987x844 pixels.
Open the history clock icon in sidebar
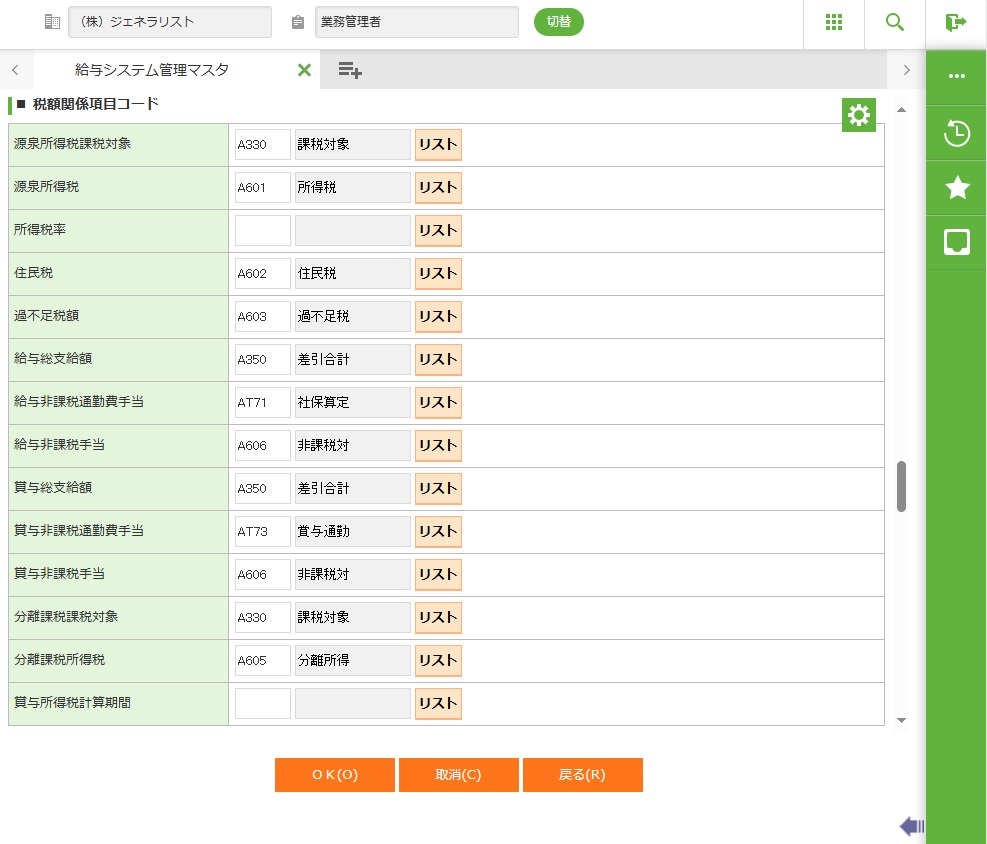[x=957, y=133]
